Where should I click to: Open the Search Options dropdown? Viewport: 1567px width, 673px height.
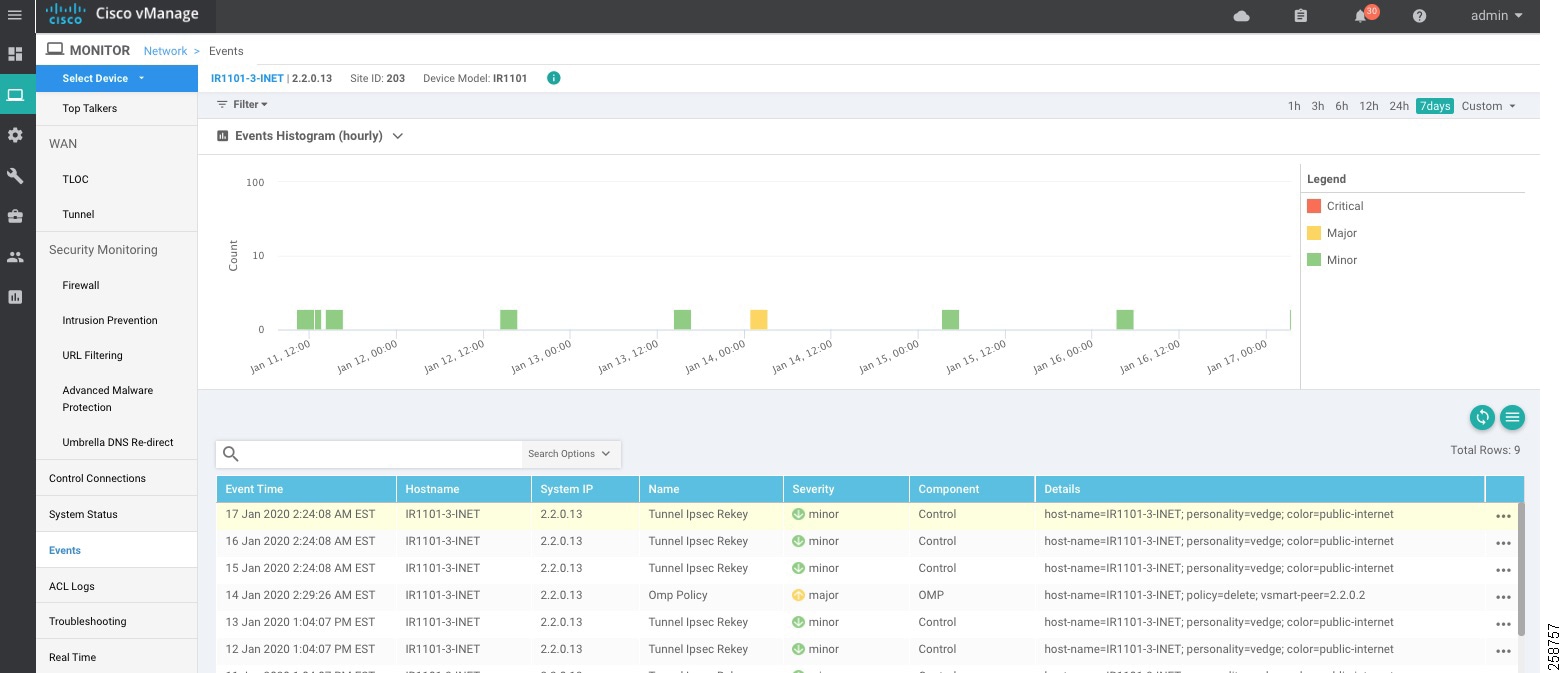pos(570,454)
